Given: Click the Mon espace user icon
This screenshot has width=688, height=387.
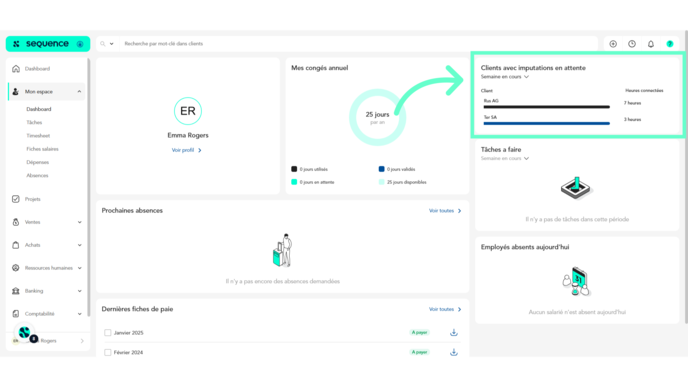Looking at the screenshot, I should tap(16, 92).
